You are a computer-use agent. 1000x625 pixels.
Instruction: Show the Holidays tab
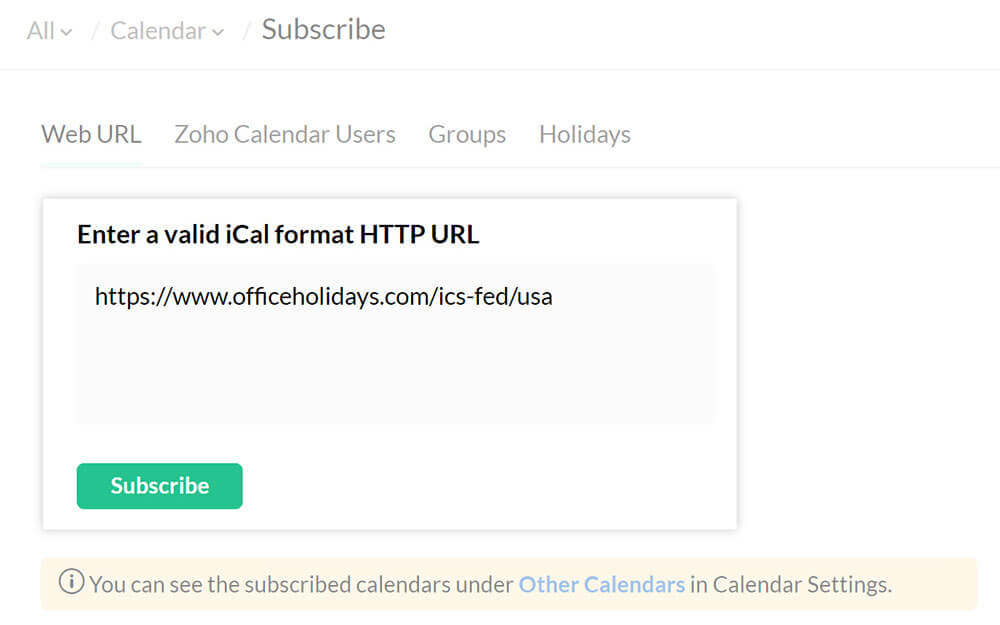point(585,134)
